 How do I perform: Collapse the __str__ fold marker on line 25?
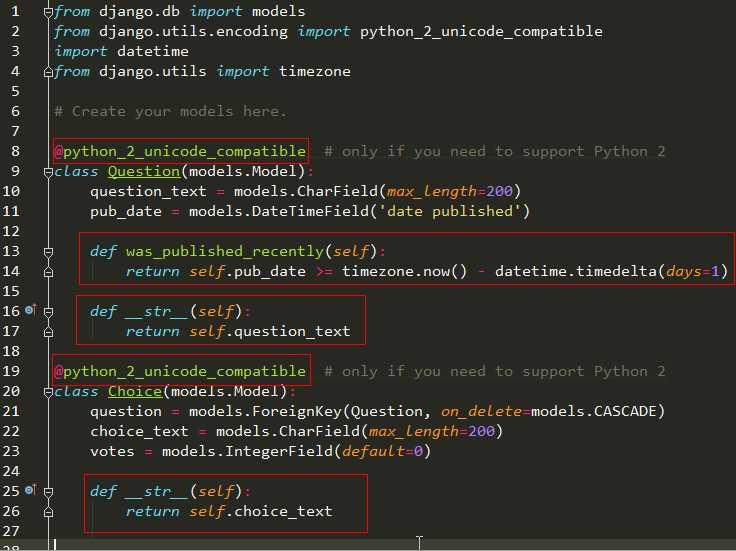(48, 492)
